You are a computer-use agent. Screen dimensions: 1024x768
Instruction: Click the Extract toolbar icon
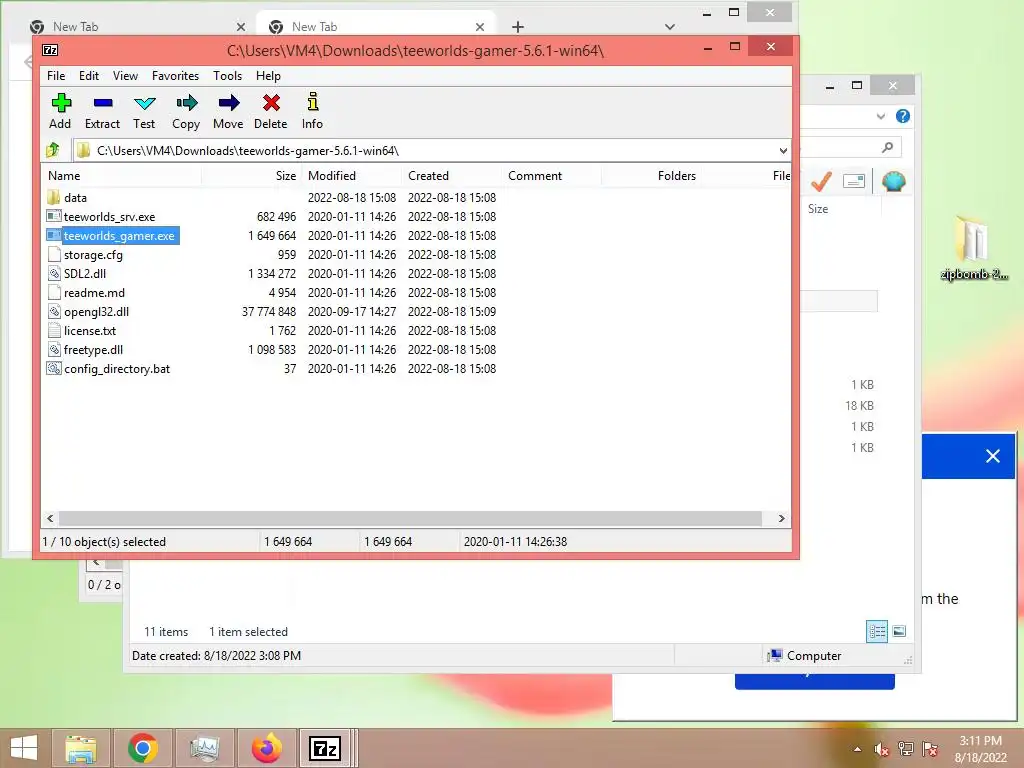tap(103, 103)
